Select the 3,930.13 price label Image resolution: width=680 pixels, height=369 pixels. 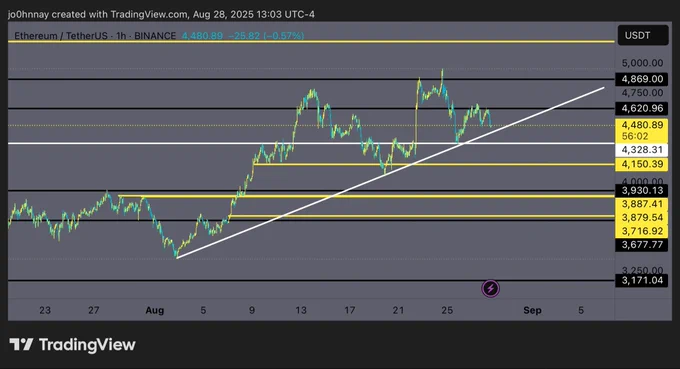[x=642, y=190]
